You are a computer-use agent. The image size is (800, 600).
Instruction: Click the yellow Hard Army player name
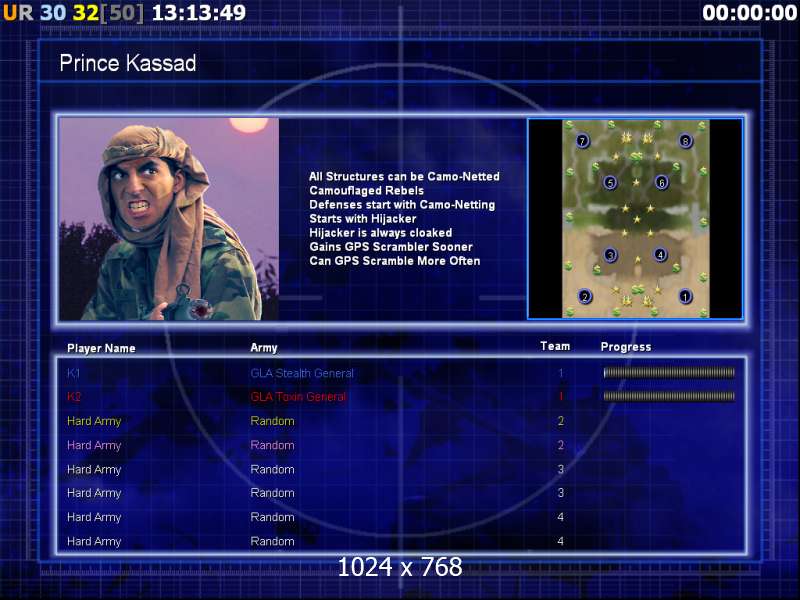coord(94,421)
